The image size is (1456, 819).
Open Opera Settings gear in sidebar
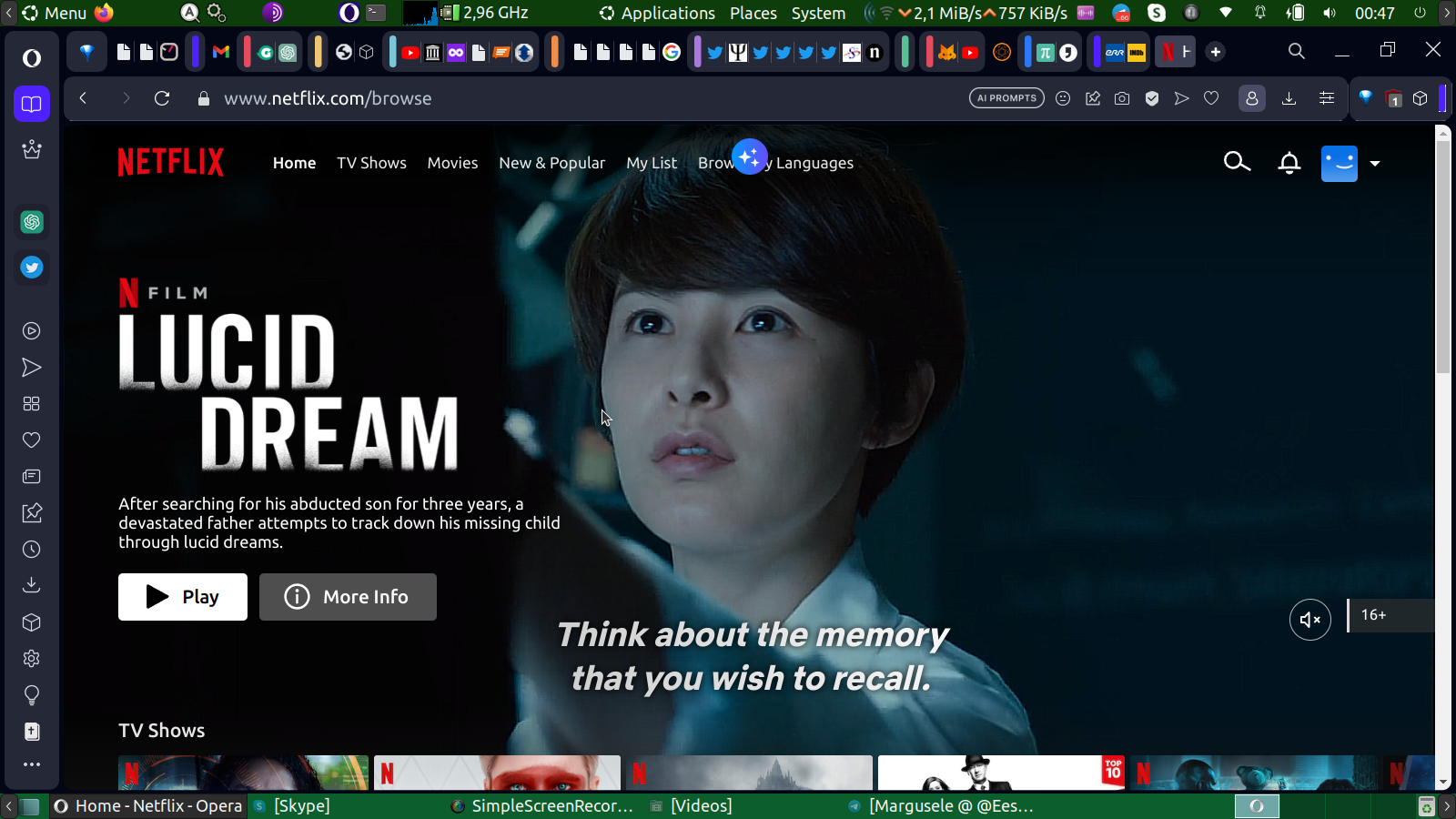point(32,659)
